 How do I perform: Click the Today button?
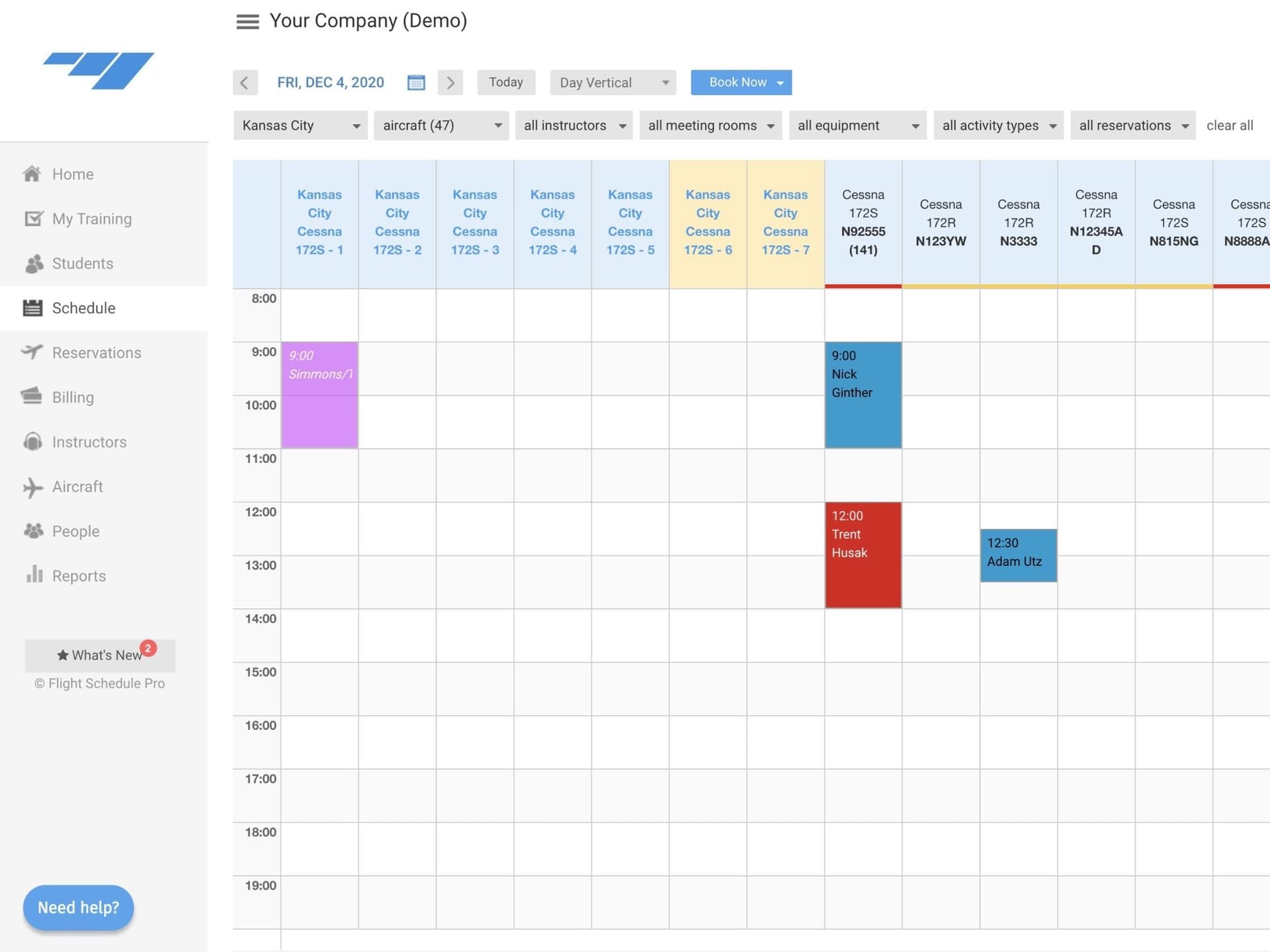506,83
